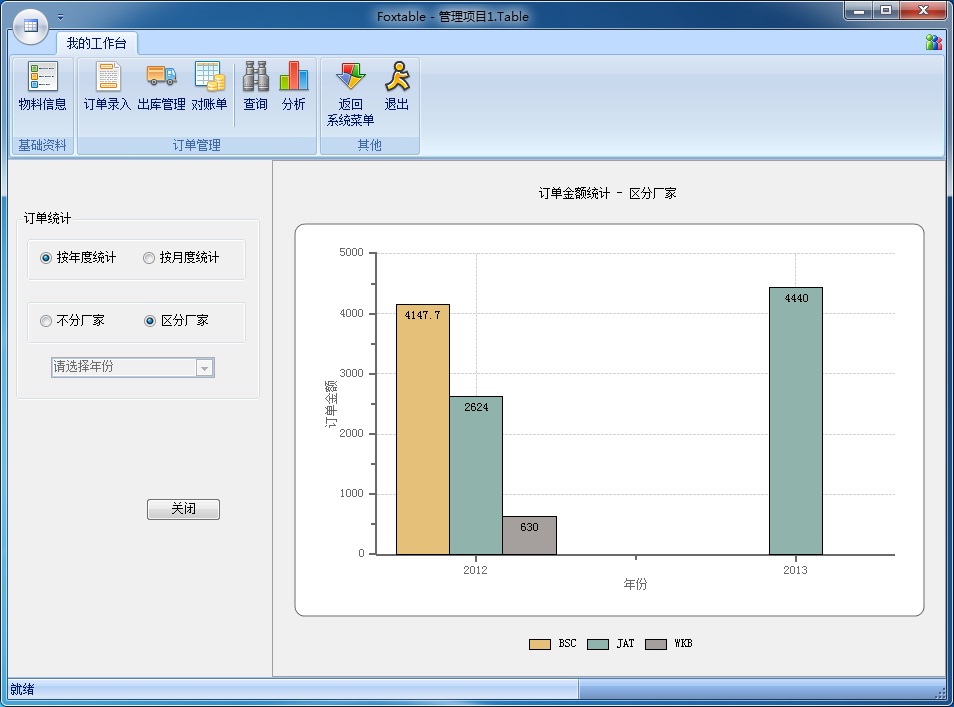Click the 订单金额 y-axis title
954x707 pixels.
330,404
